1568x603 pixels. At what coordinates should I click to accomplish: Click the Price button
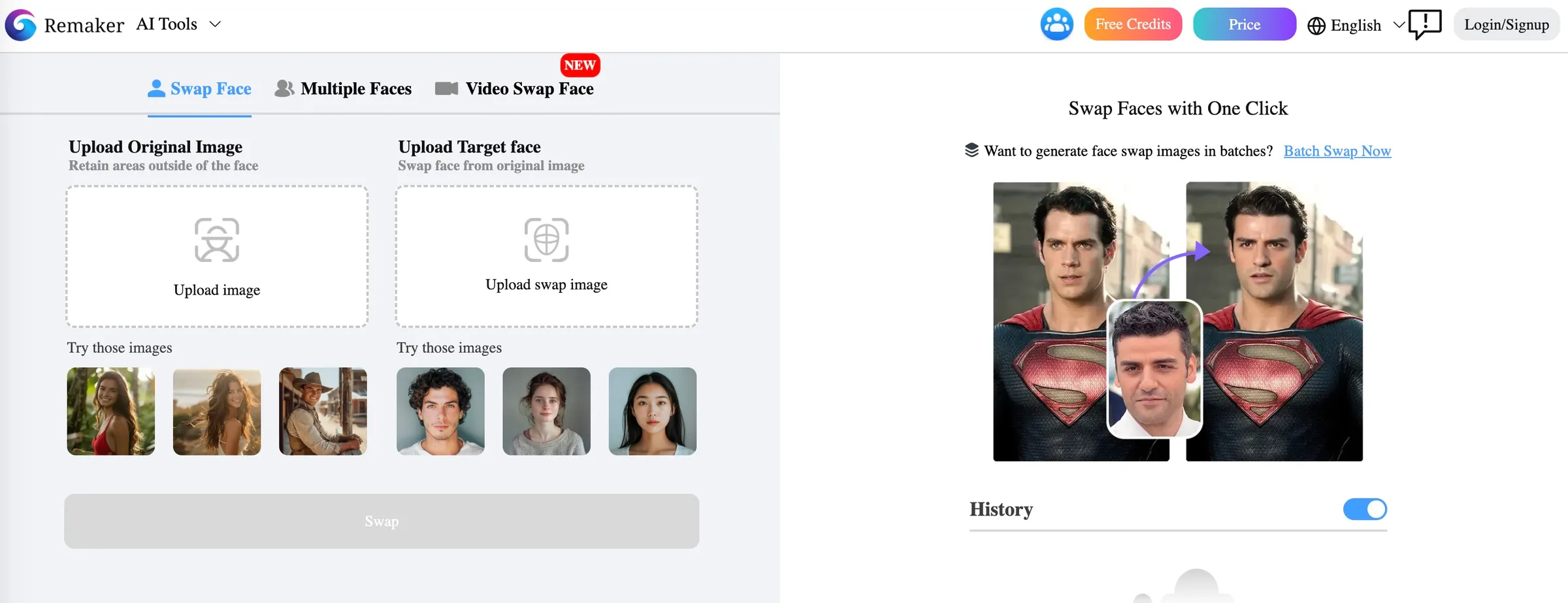pos(1244,24)
